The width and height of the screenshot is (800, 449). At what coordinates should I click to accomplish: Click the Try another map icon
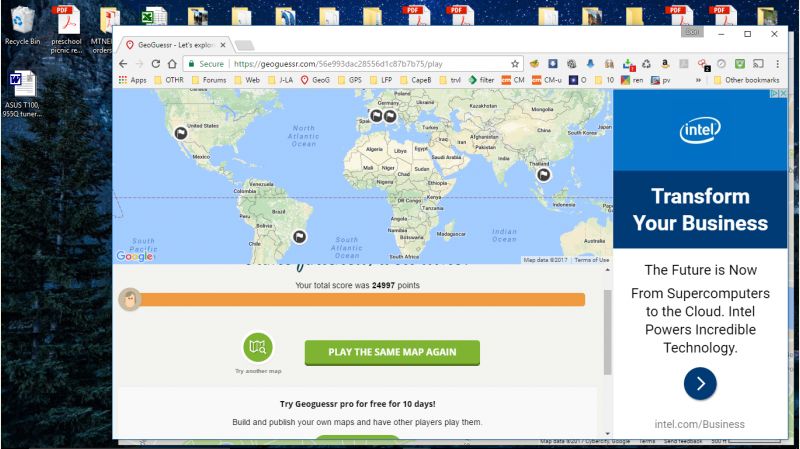coord(258,347)
